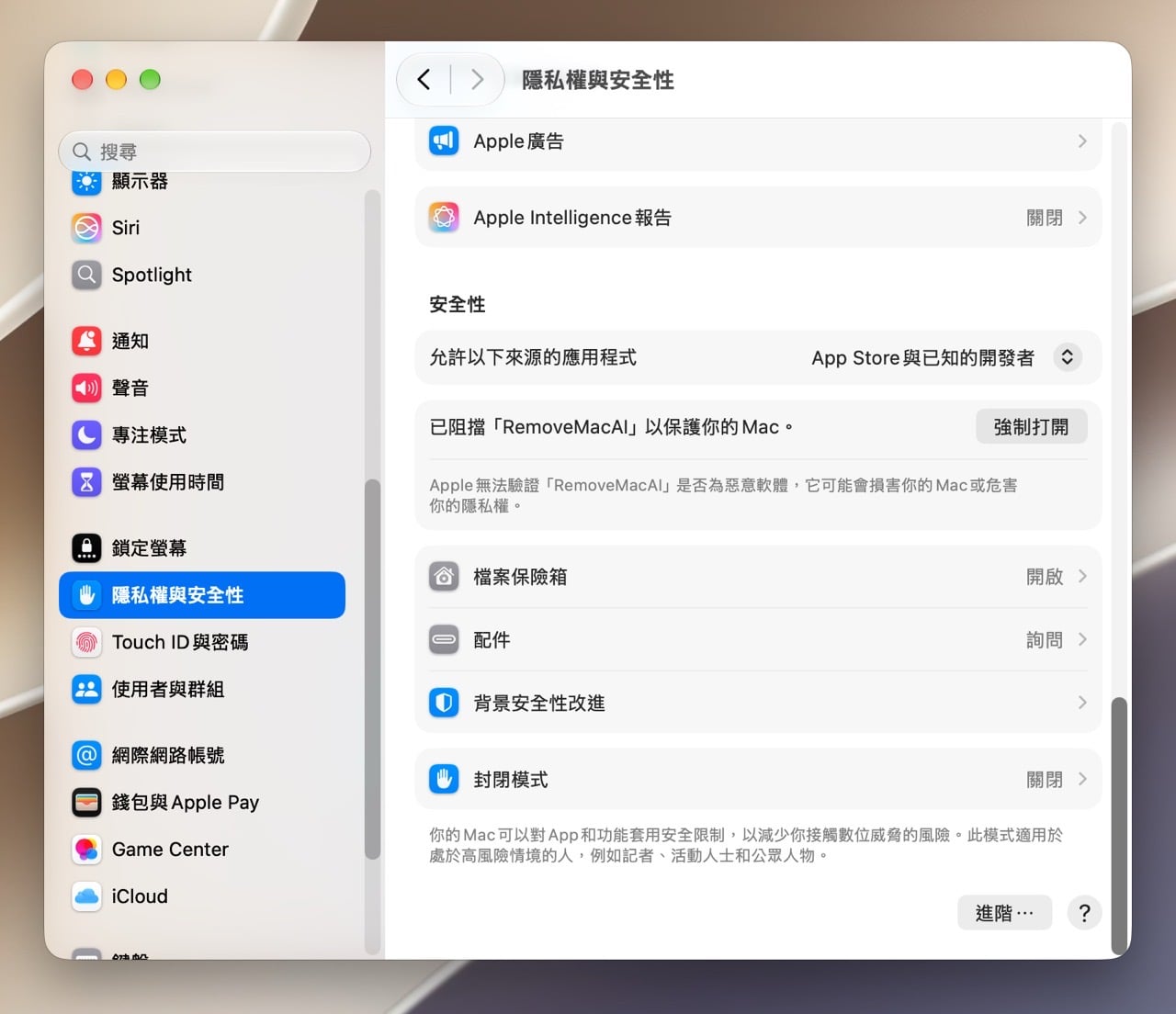
Task: Click the 配件 accessory icon
Action: [444, 639]
